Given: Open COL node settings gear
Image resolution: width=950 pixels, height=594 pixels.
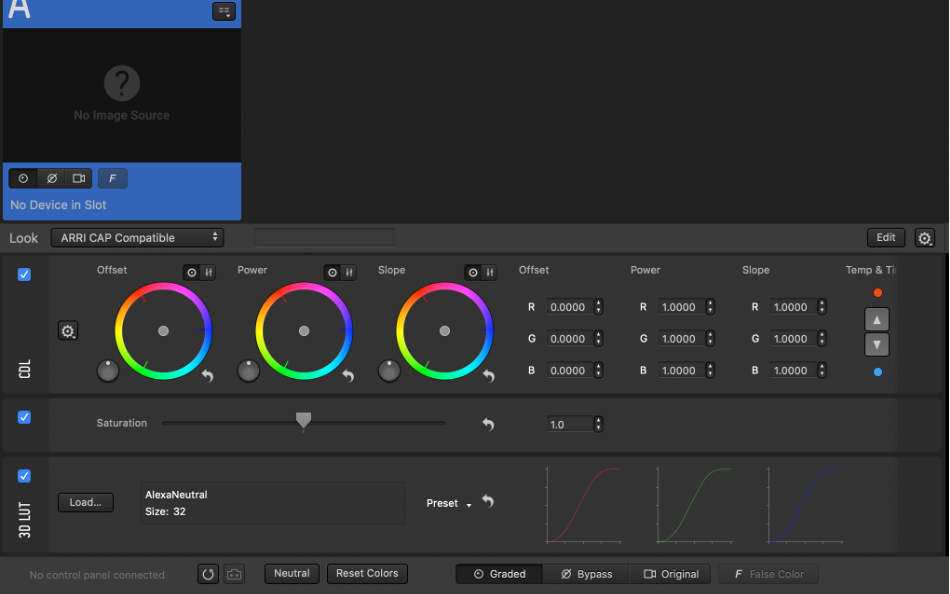Looking at the screenshot, I should pyautogui.click(x=68, y=331).
